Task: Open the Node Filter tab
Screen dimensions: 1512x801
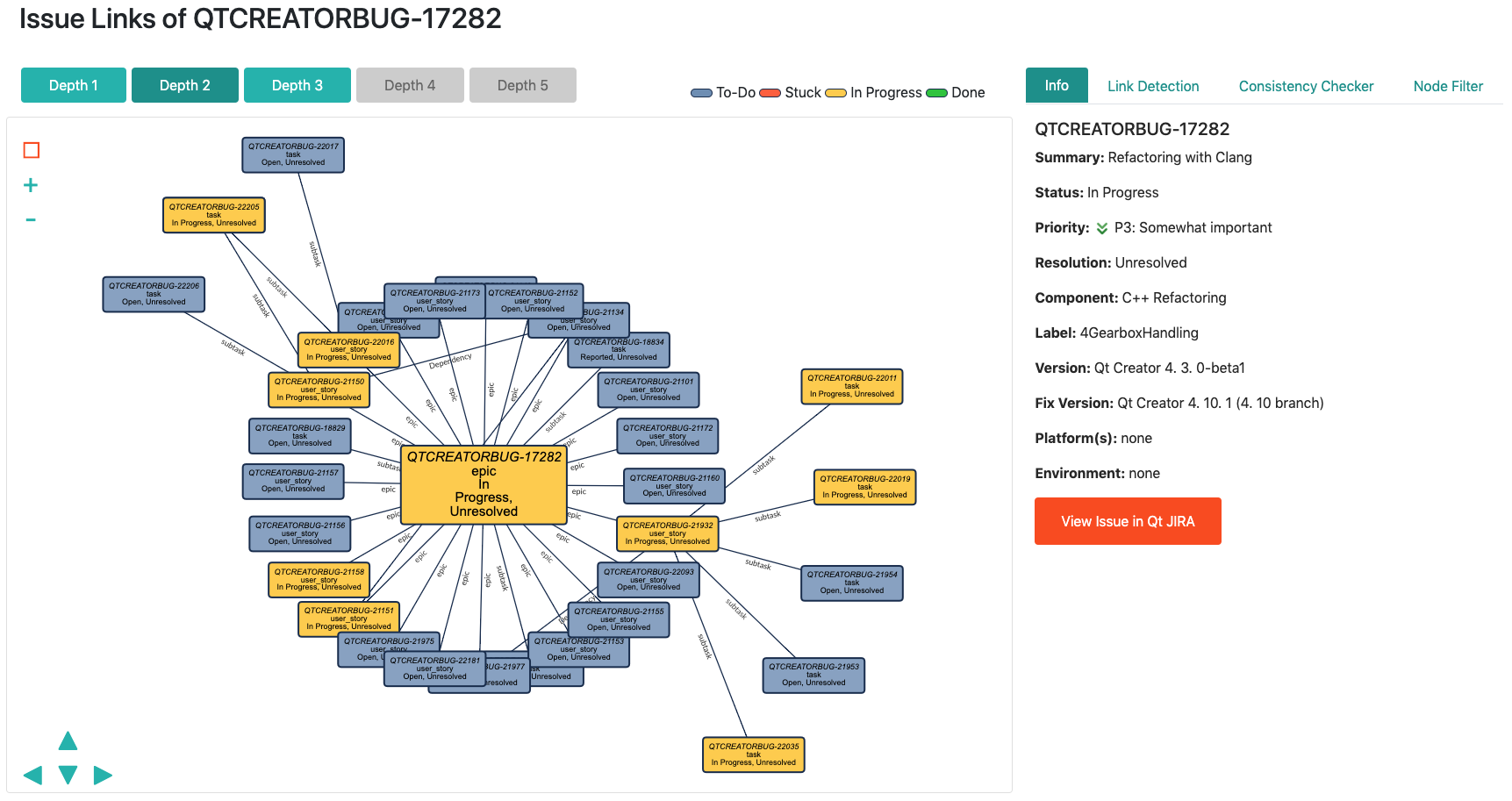Action: 1448,86
